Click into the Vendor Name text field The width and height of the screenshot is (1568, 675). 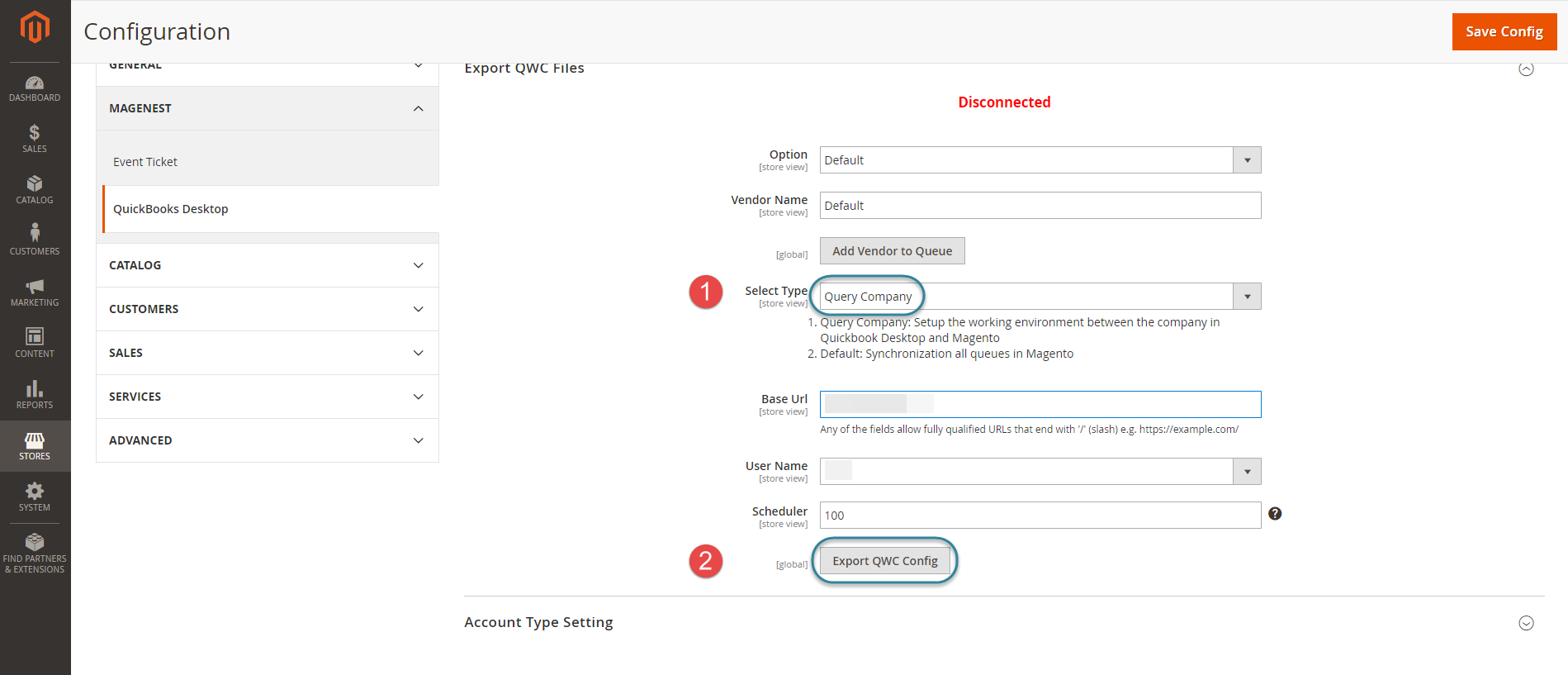tap(1040, 206)
